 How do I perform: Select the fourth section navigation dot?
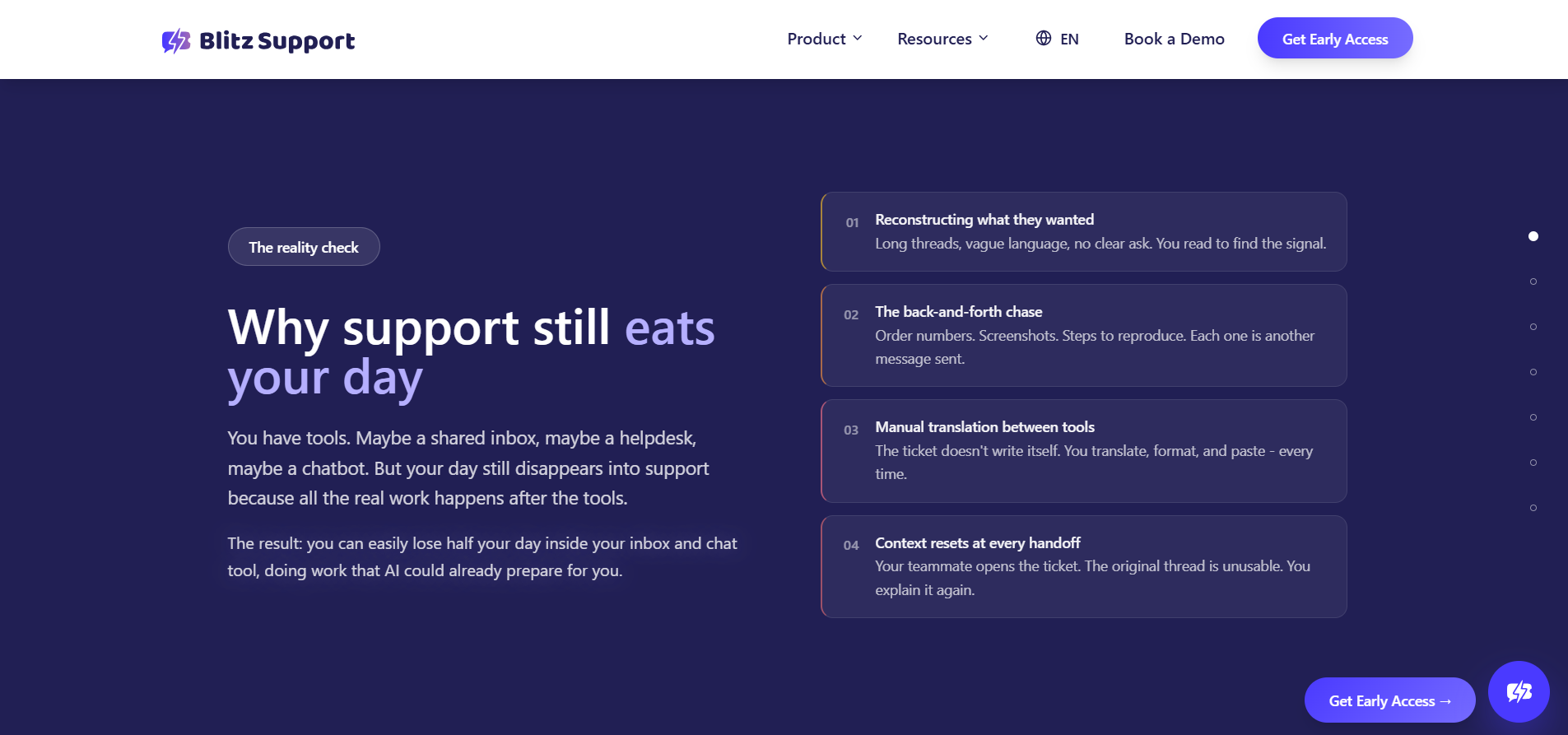click(x=1533, y=372)
